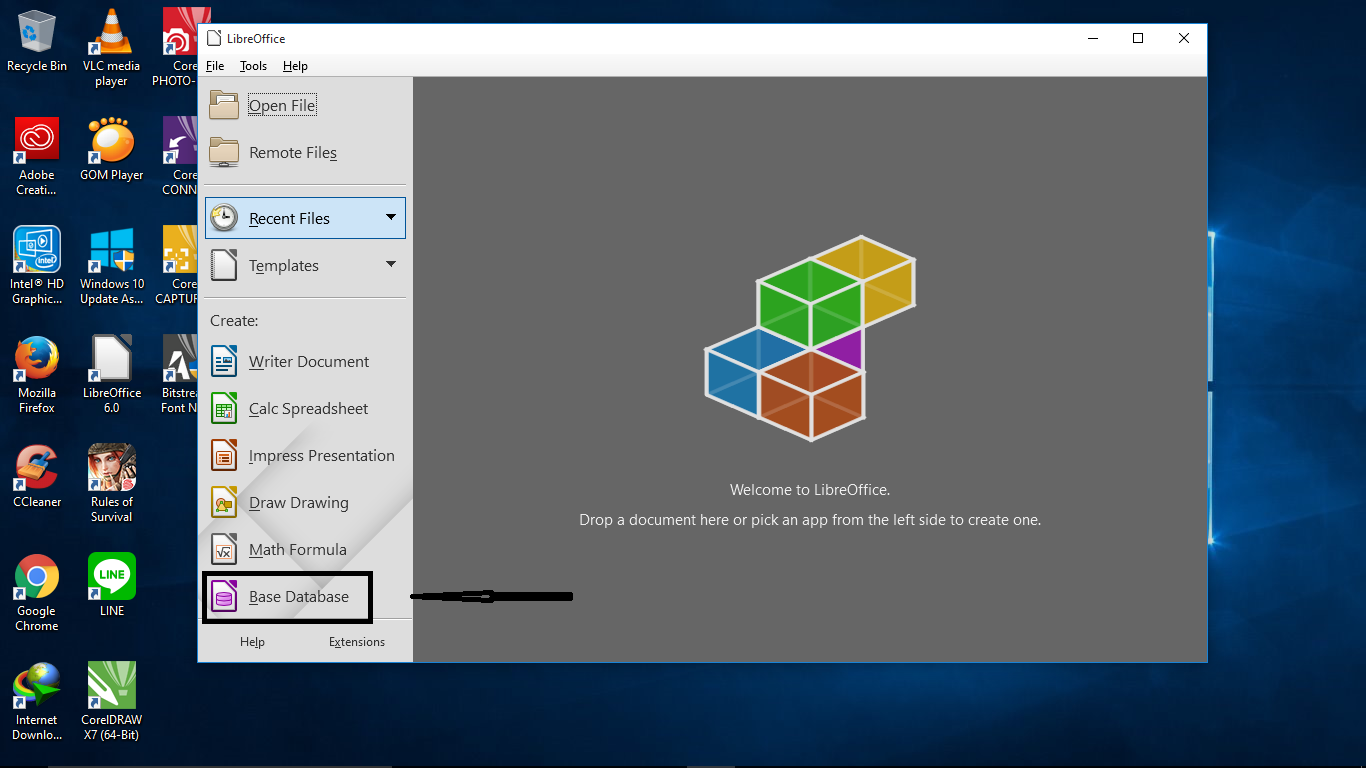Close the LibreOffice window
The image size is (1366, 768).
point(1184,38)
